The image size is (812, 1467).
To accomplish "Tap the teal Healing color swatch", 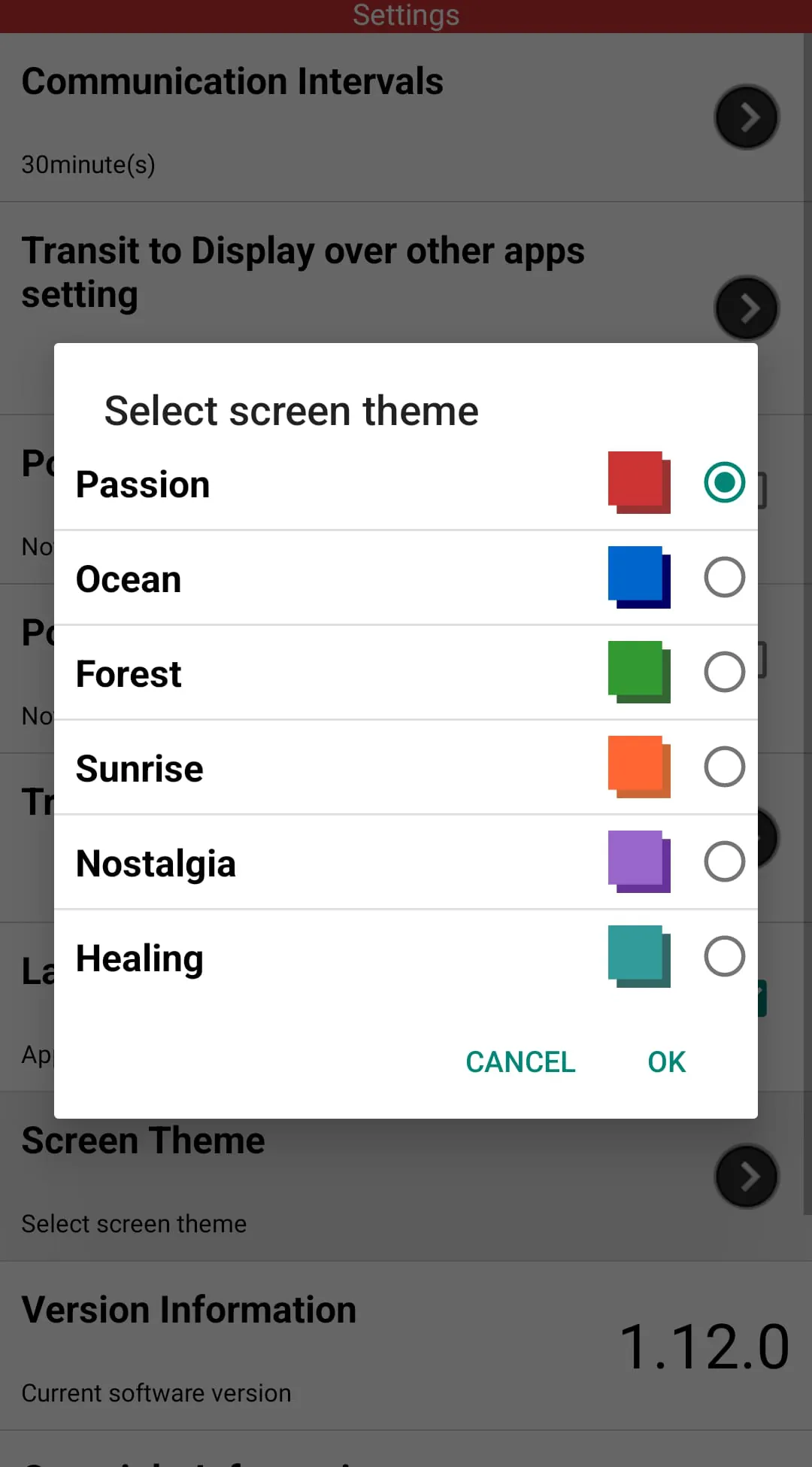I will coord(638,956).
